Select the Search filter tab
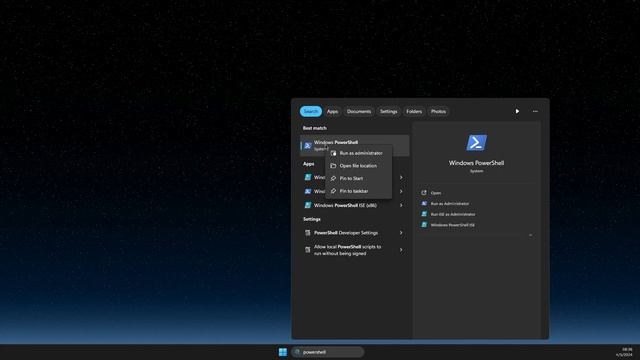The width and height of the screenshot is (640, 360). pyautogui.click(x=311, y=111)
